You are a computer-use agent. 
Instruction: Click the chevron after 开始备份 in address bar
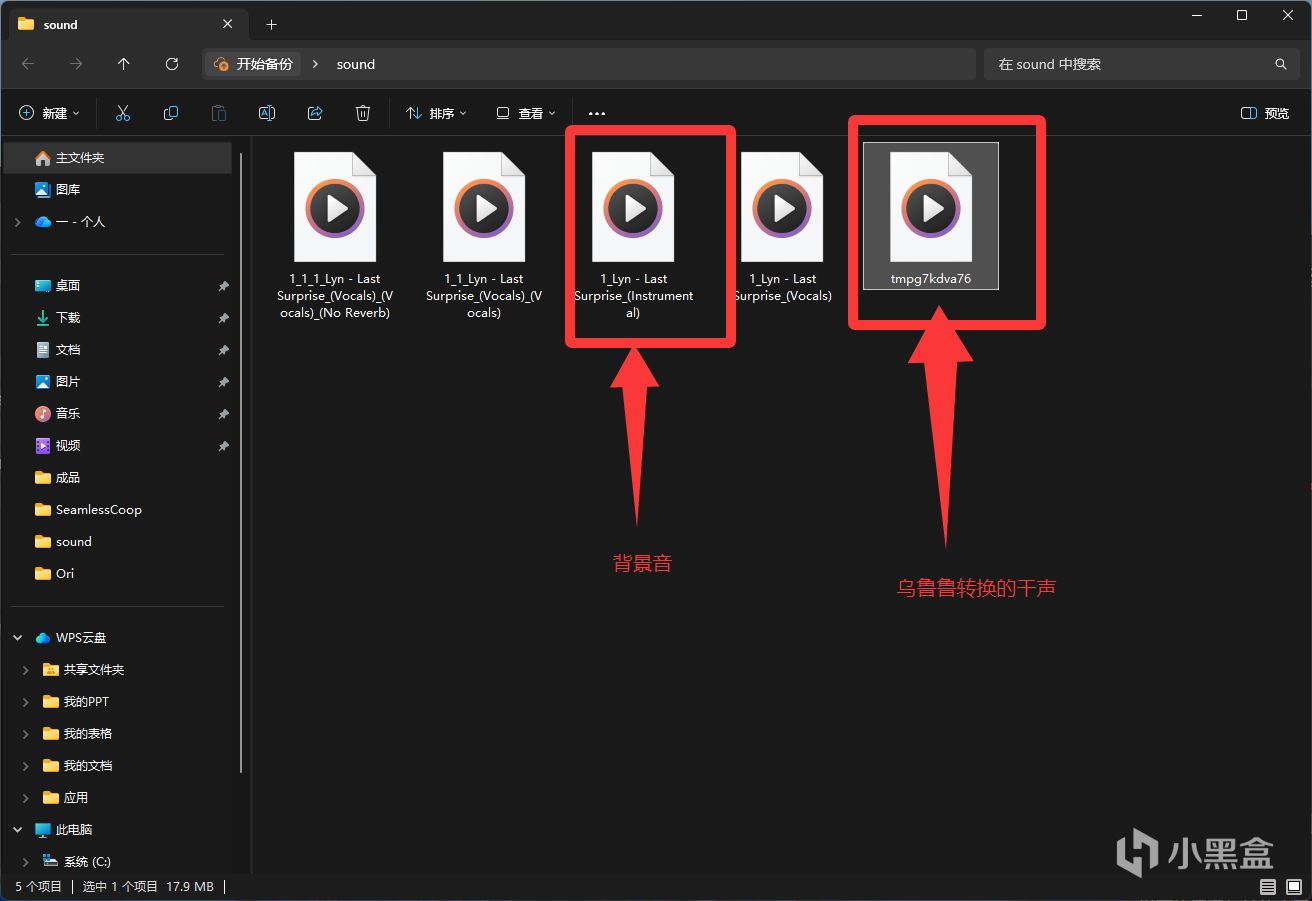coord(315,64)
